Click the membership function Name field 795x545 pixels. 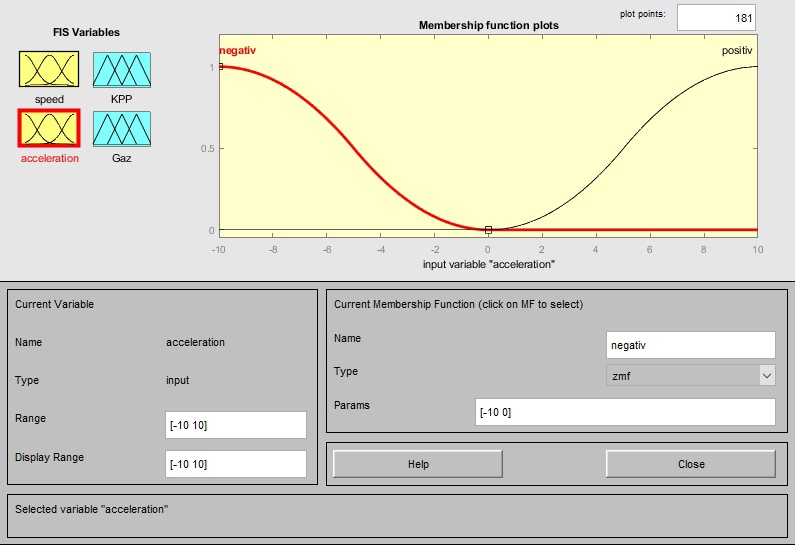[691, 345]
